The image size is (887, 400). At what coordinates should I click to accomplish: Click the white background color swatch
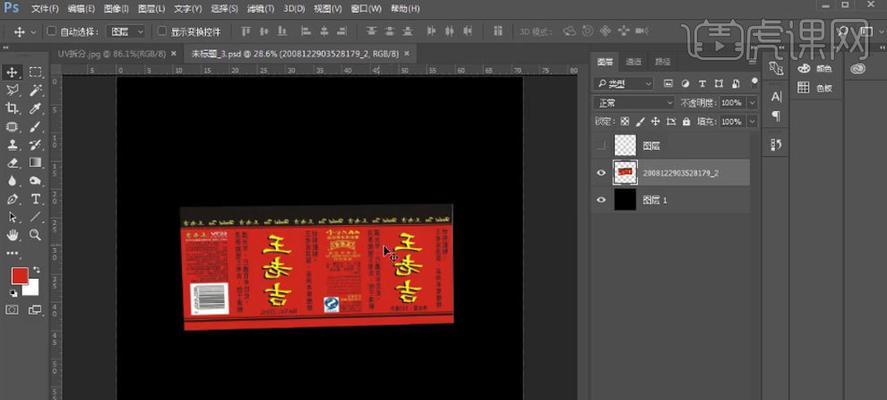pyautogui.click(x=33, y=290)
